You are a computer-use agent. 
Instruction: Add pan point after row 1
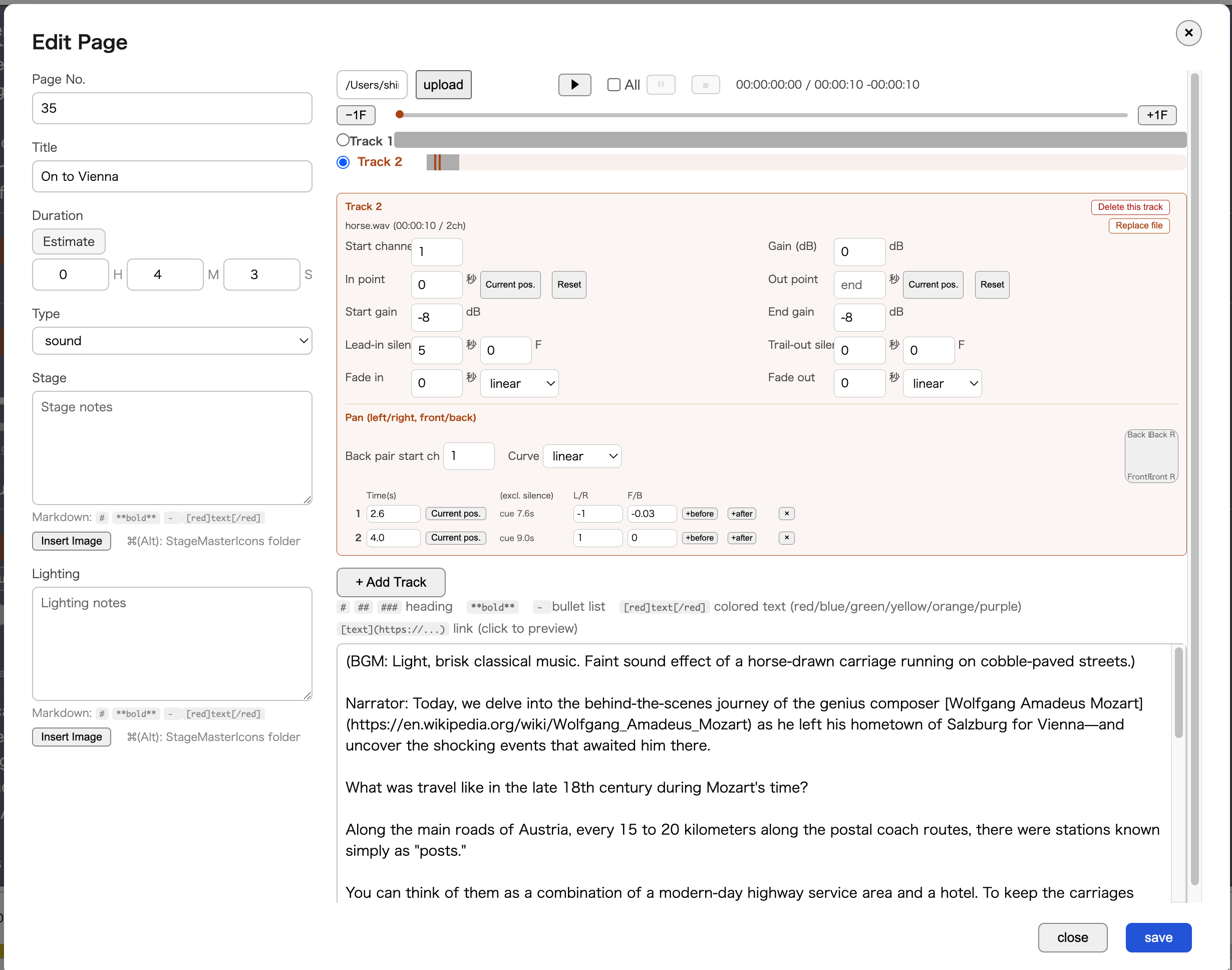pyautogui.click(x=742, y=514)
